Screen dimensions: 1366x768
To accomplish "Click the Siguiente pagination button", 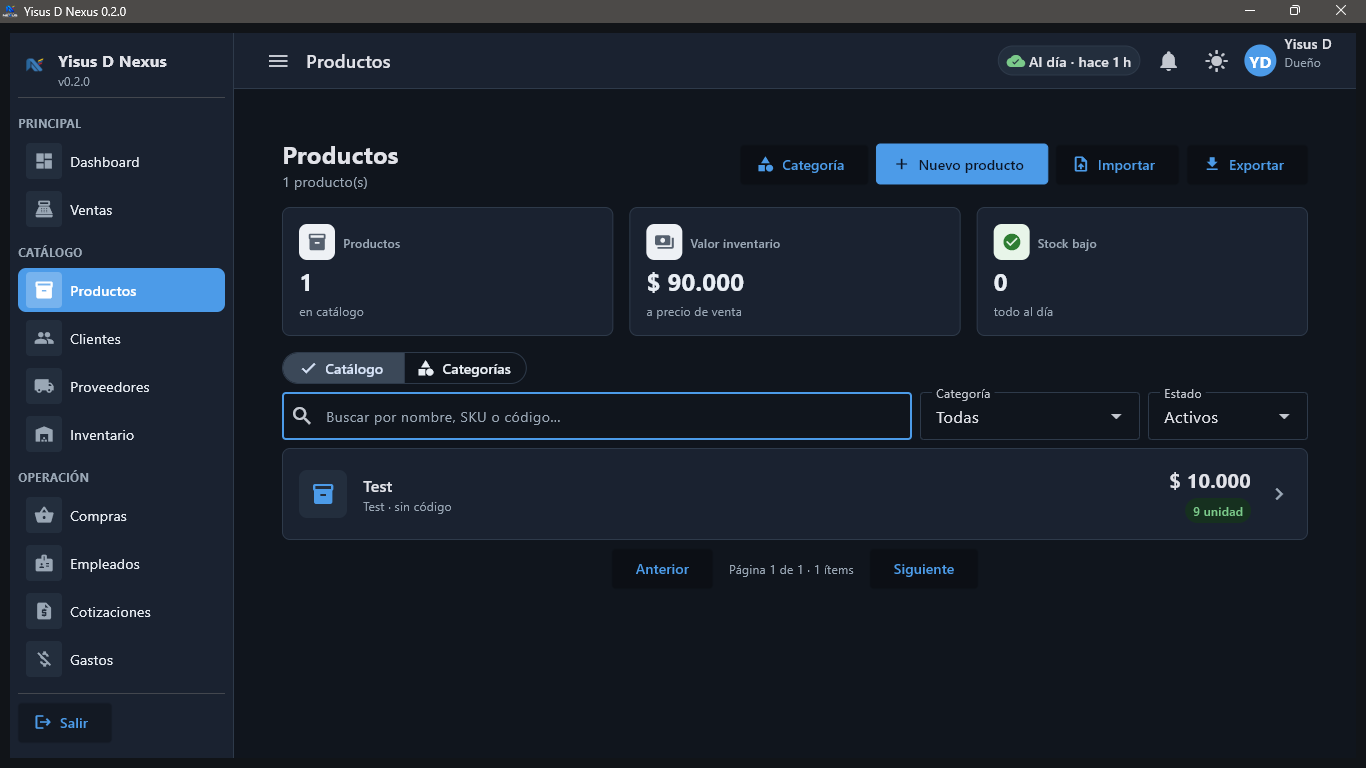I will click(x=924, y=569).
